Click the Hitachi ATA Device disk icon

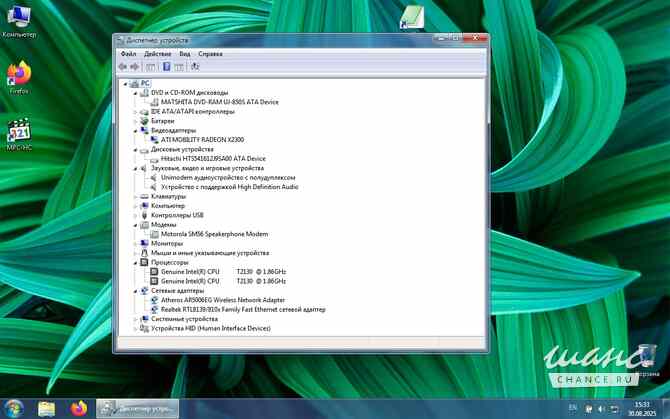pyautogui.click(x=154, y=159)
